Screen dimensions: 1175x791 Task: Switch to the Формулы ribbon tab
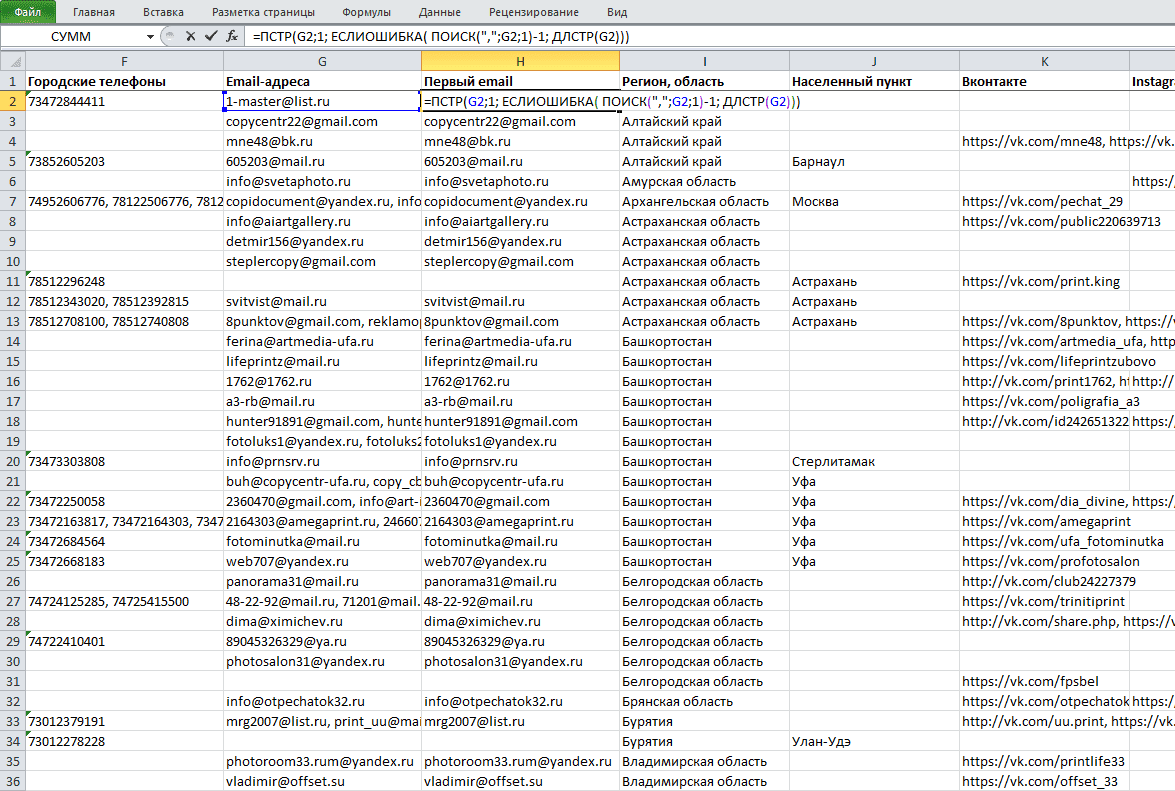coord(366,12)
